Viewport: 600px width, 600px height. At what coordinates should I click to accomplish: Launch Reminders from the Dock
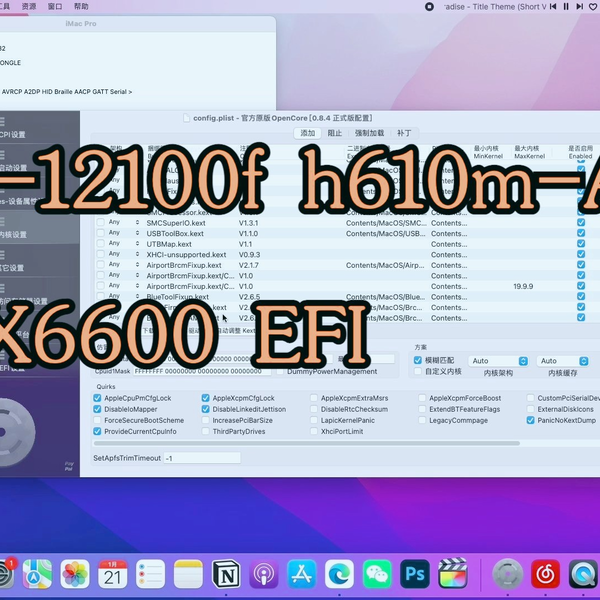tap(150, 574)
